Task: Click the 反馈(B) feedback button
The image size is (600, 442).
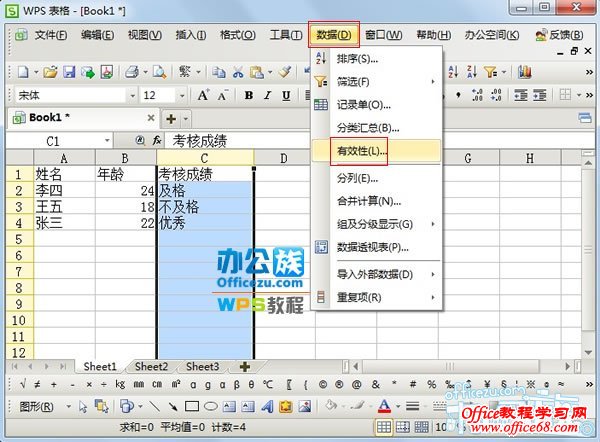Action: point(559,35)
